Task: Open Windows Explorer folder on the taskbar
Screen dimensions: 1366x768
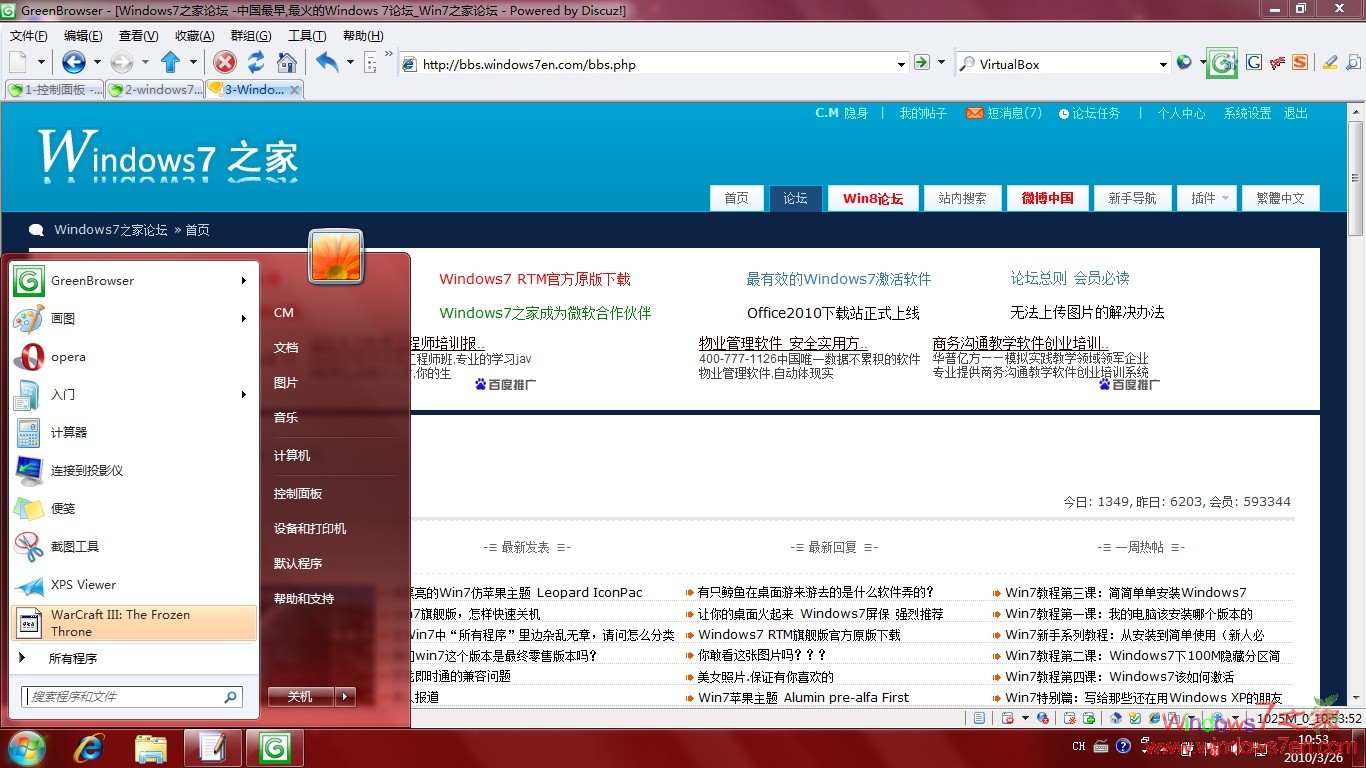Action: [151, 747]
